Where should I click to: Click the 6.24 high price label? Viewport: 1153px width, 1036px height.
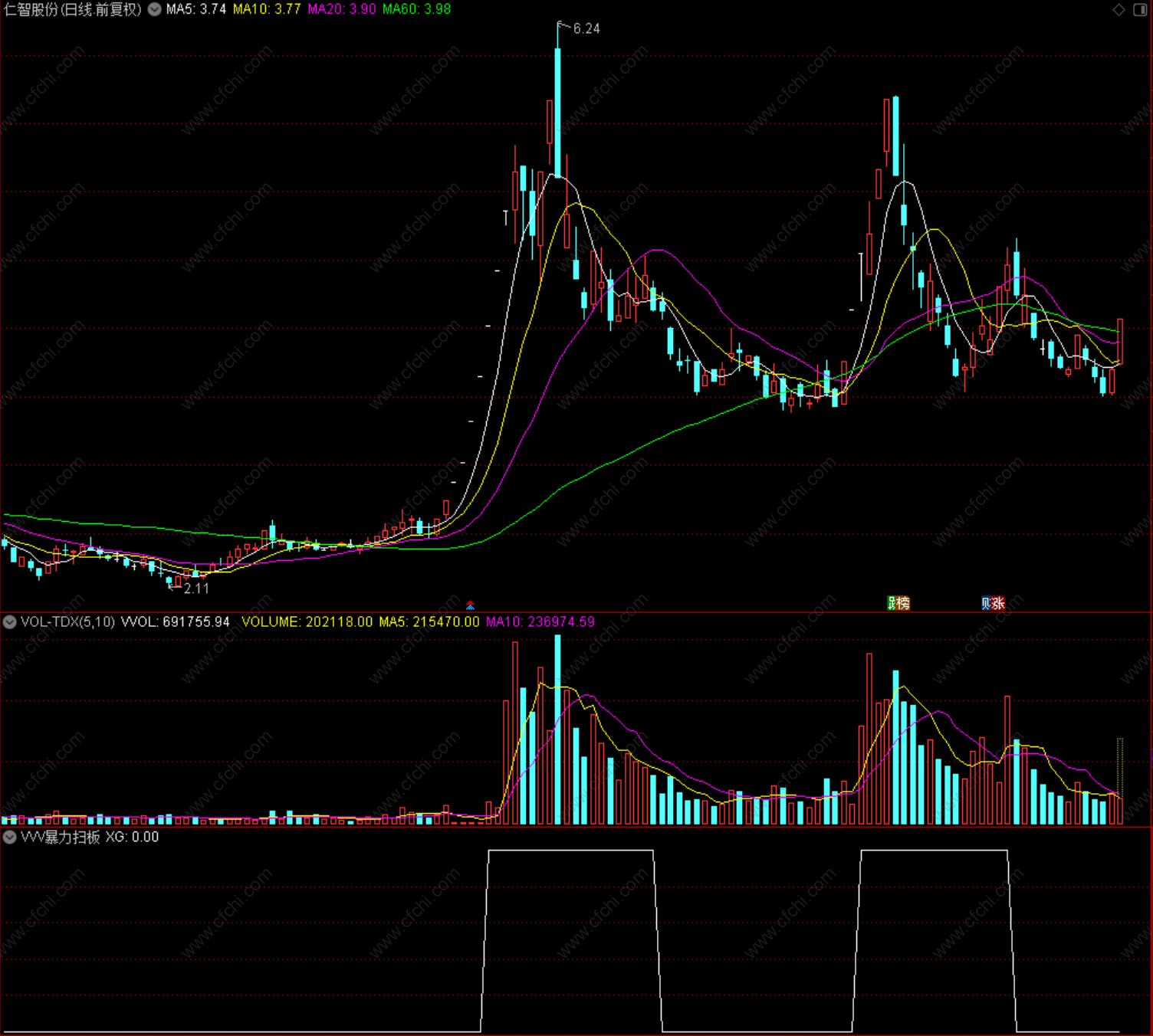click(x=586, y=28)
